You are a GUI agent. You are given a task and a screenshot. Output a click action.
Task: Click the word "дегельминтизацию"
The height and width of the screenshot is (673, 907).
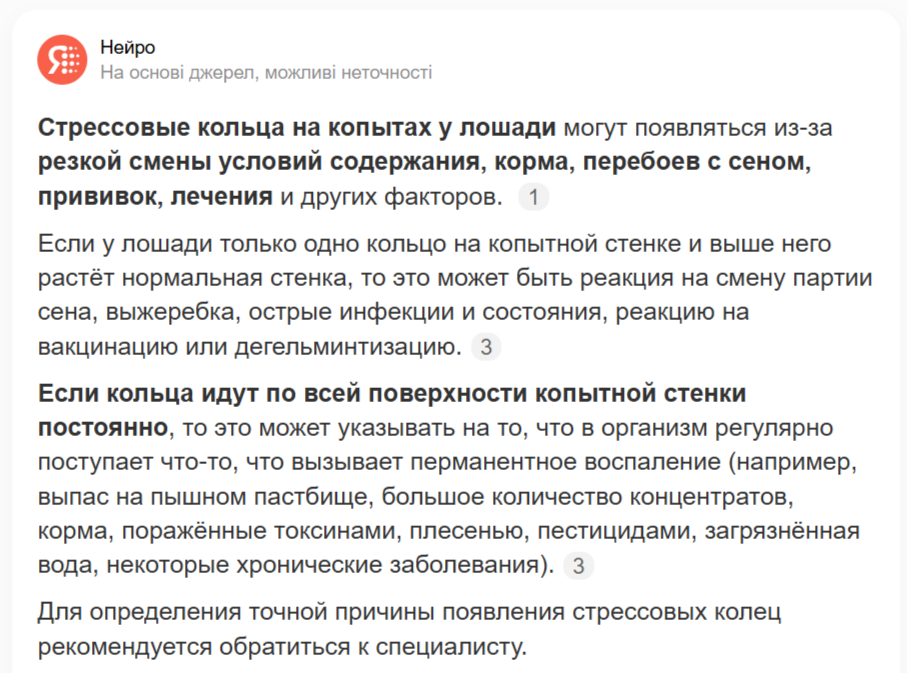(348, 347)
